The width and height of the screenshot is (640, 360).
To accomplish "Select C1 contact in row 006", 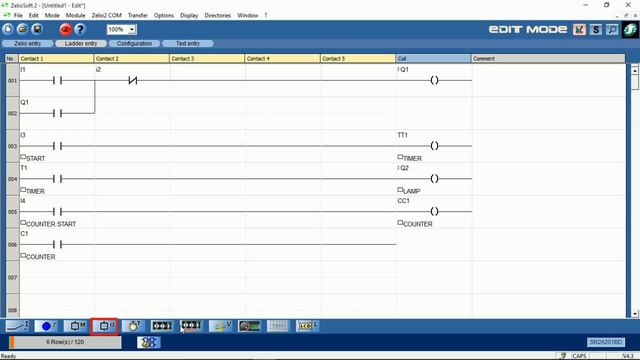I will click(57, 244).
